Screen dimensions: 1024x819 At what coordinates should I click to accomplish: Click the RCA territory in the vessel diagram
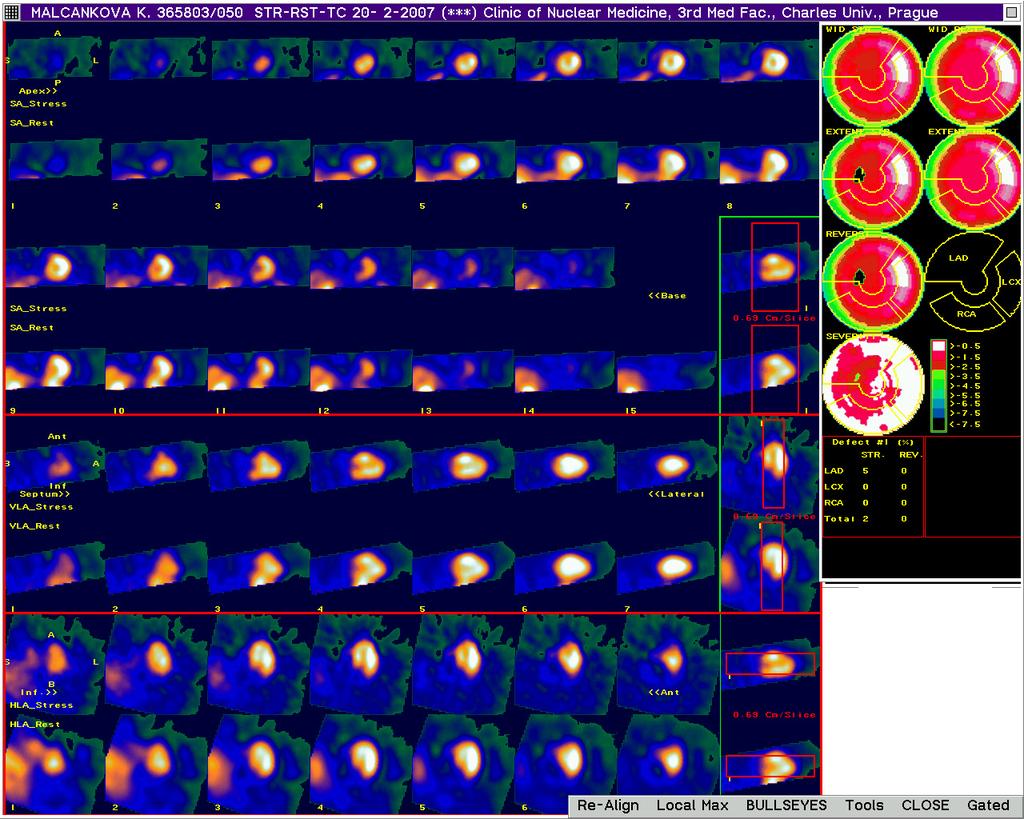(x=967, y=313)
